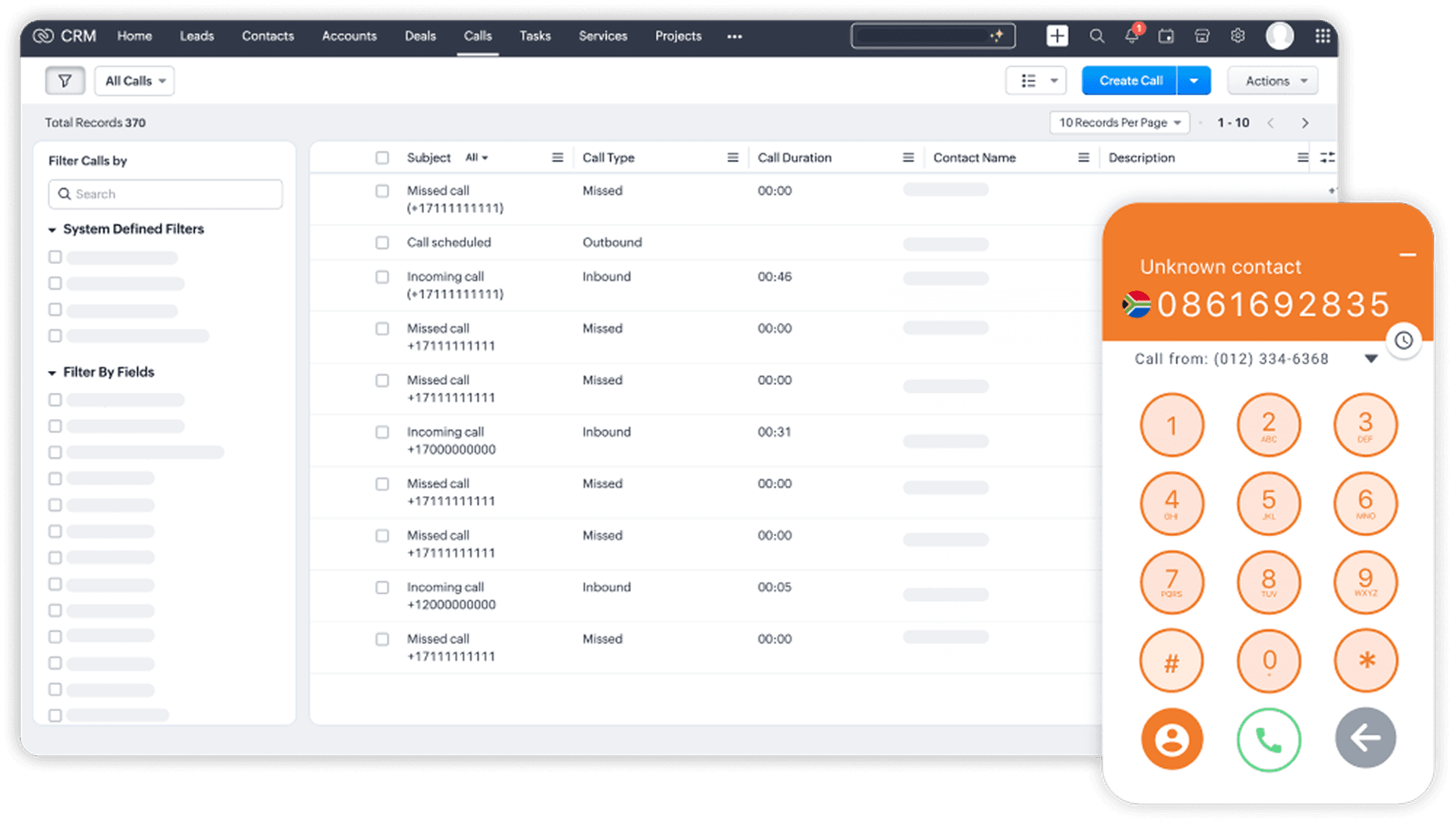1456x826 pixels.
Task: Dial digit 9 on keypad
Action: 1366,582
